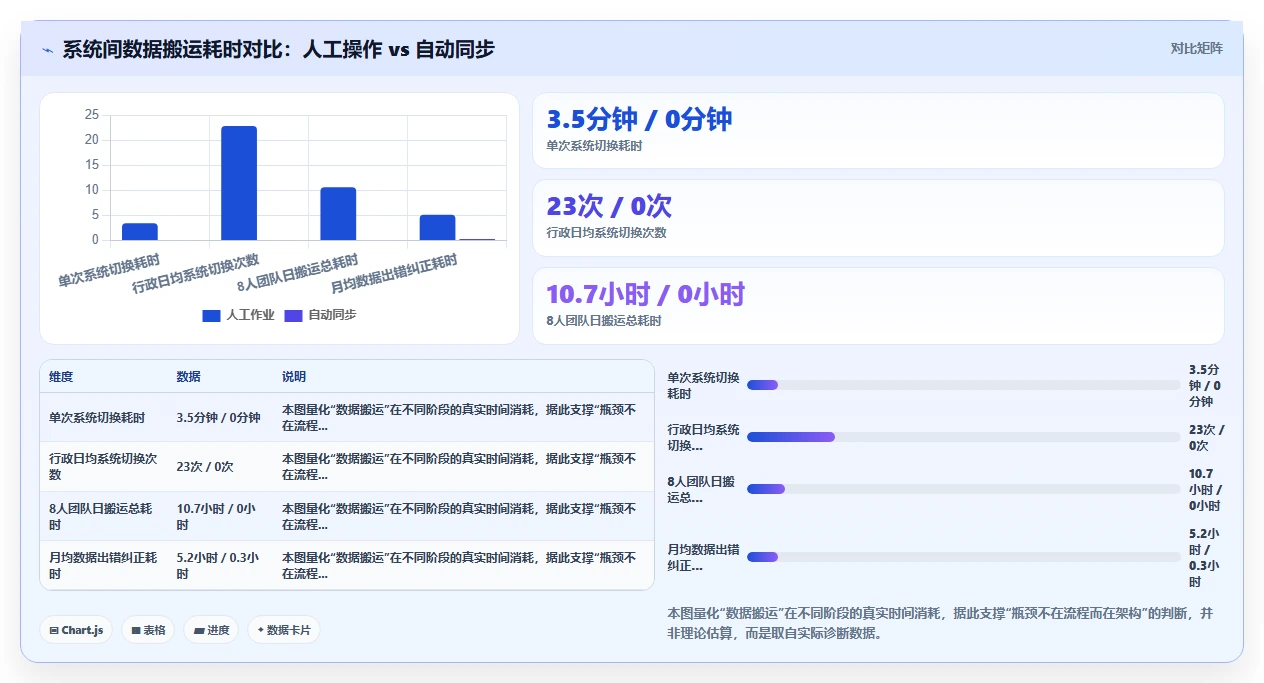This screenshot has width=1264, height=683.
Task: Click the icon inside the 进度 tag
Action: pos(199,631)
